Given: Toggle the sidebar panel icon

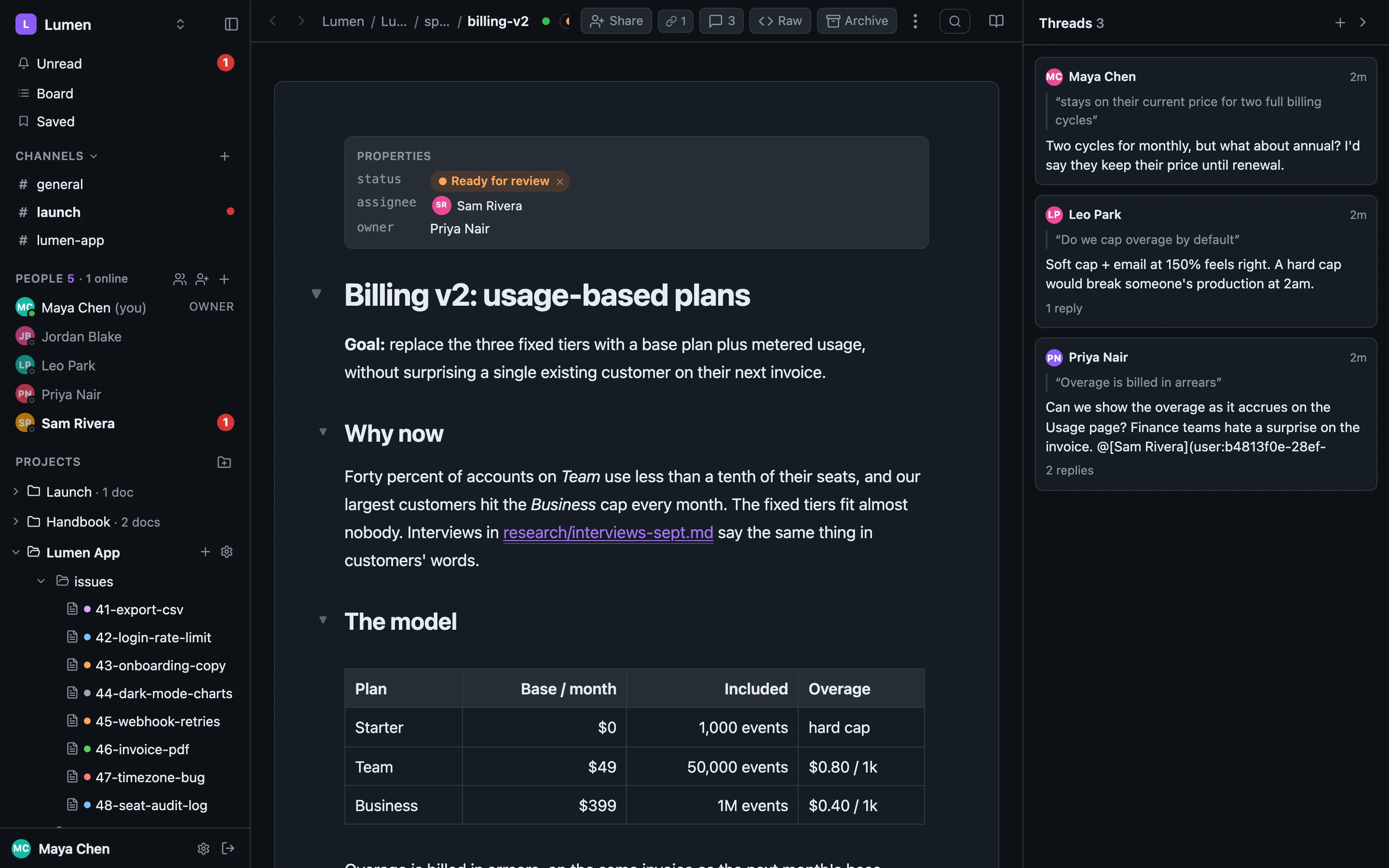Looking at the screenshot, I should pos(231,24).
